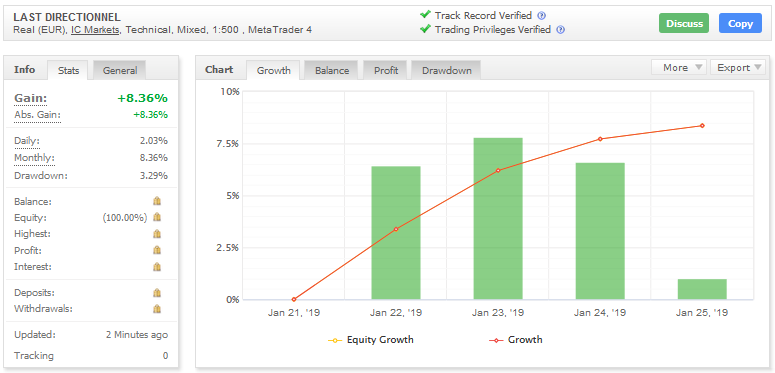Open help icon beside Track Record Verified

(541, 16)
